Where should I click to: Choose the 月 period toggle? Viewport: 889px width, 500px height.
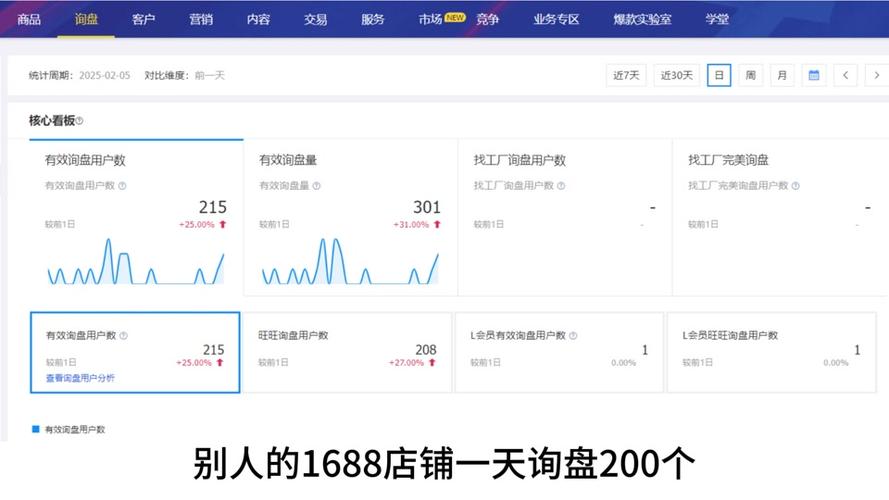782,75
